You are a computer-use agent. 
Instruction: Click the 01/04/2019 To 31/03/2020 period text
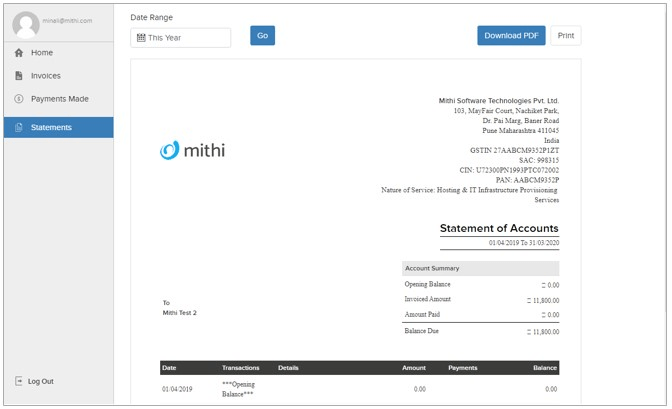coord(524,243)
